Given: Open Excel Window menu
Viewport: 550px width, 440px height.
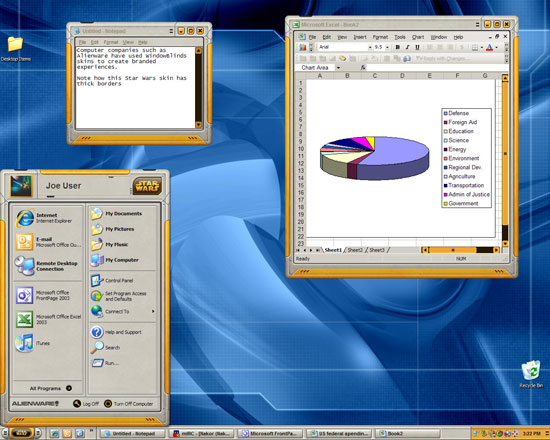Looking at the screenshot, I should (439, 37).
